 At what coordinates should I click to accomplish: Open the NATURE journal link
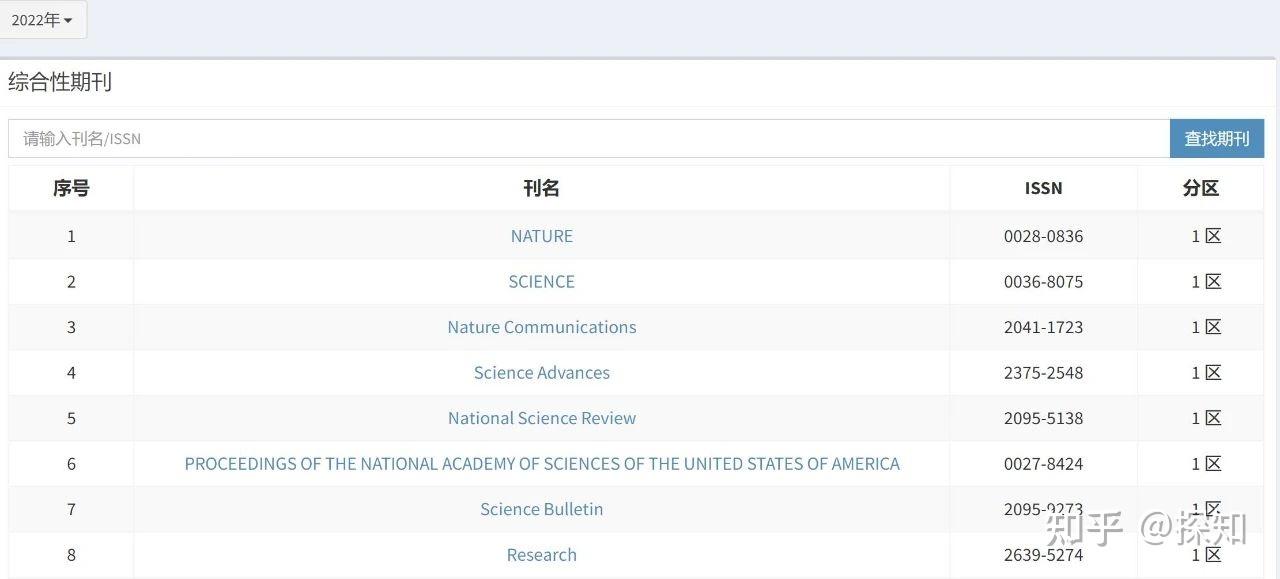click(x=541, y=236)
